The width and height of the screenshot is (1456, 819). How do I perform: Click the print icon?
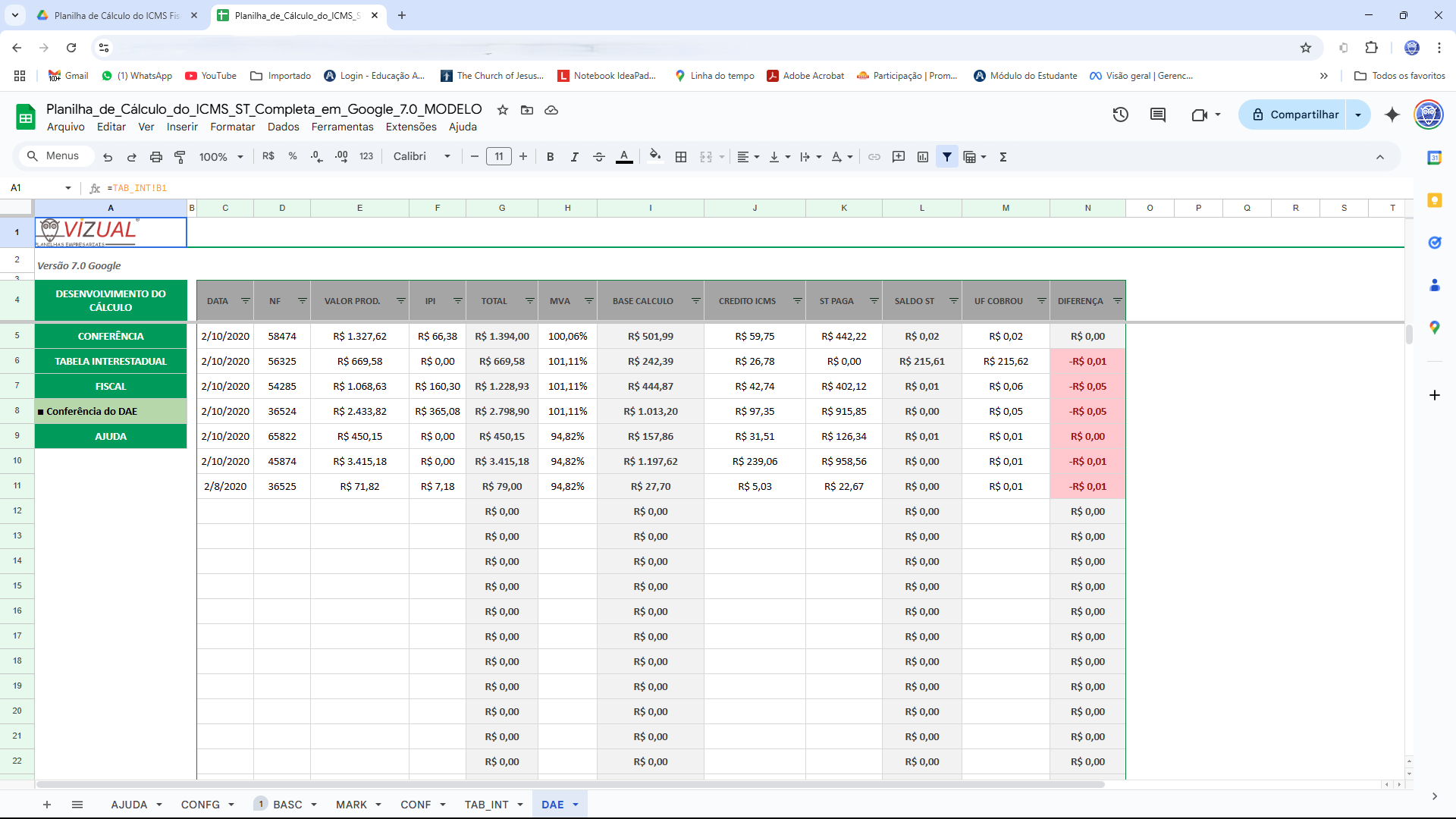(155, 157)
